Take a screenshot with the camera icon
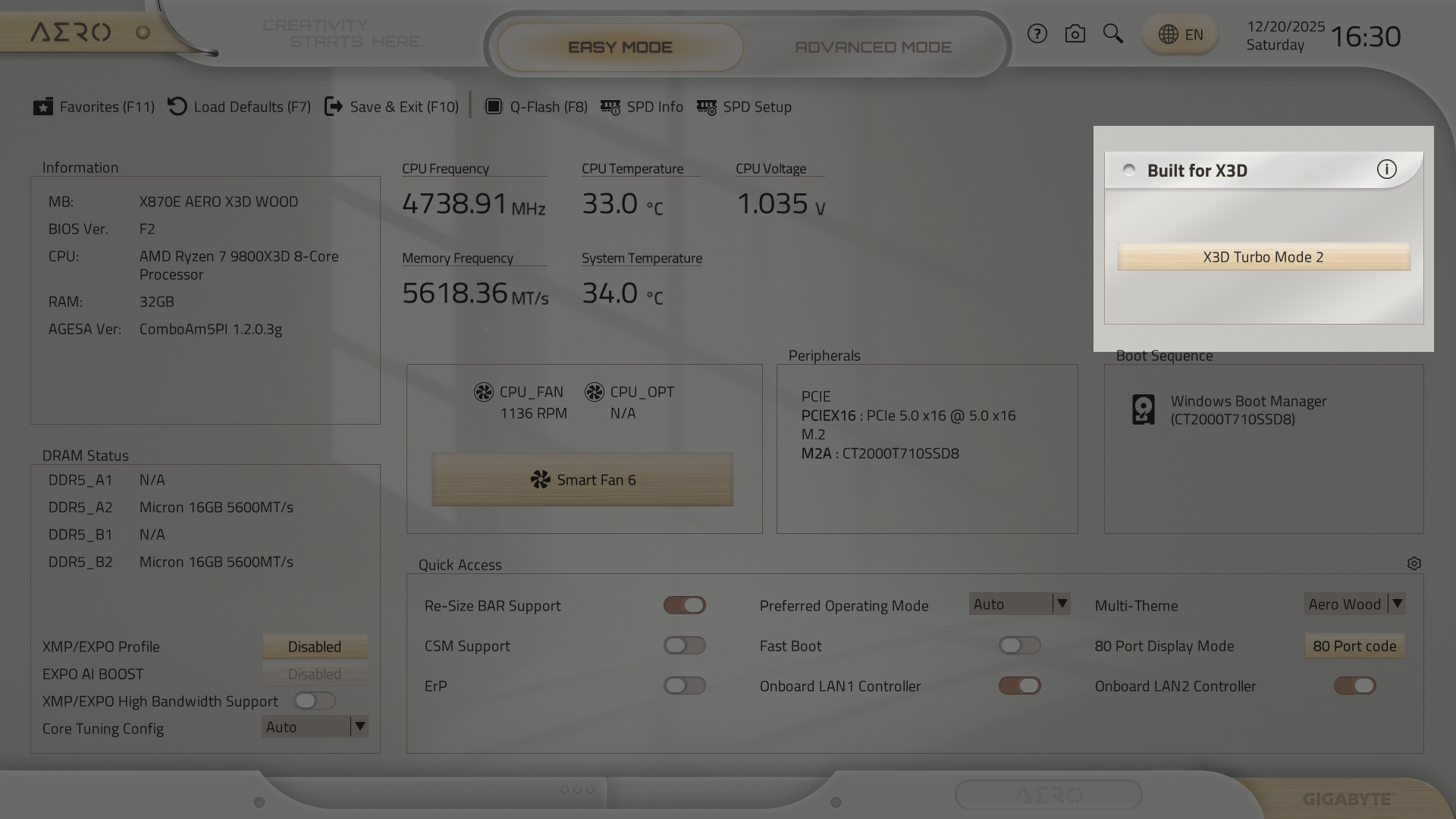The height and width of the screenshot is (819, 1456). pos(1075,33)
